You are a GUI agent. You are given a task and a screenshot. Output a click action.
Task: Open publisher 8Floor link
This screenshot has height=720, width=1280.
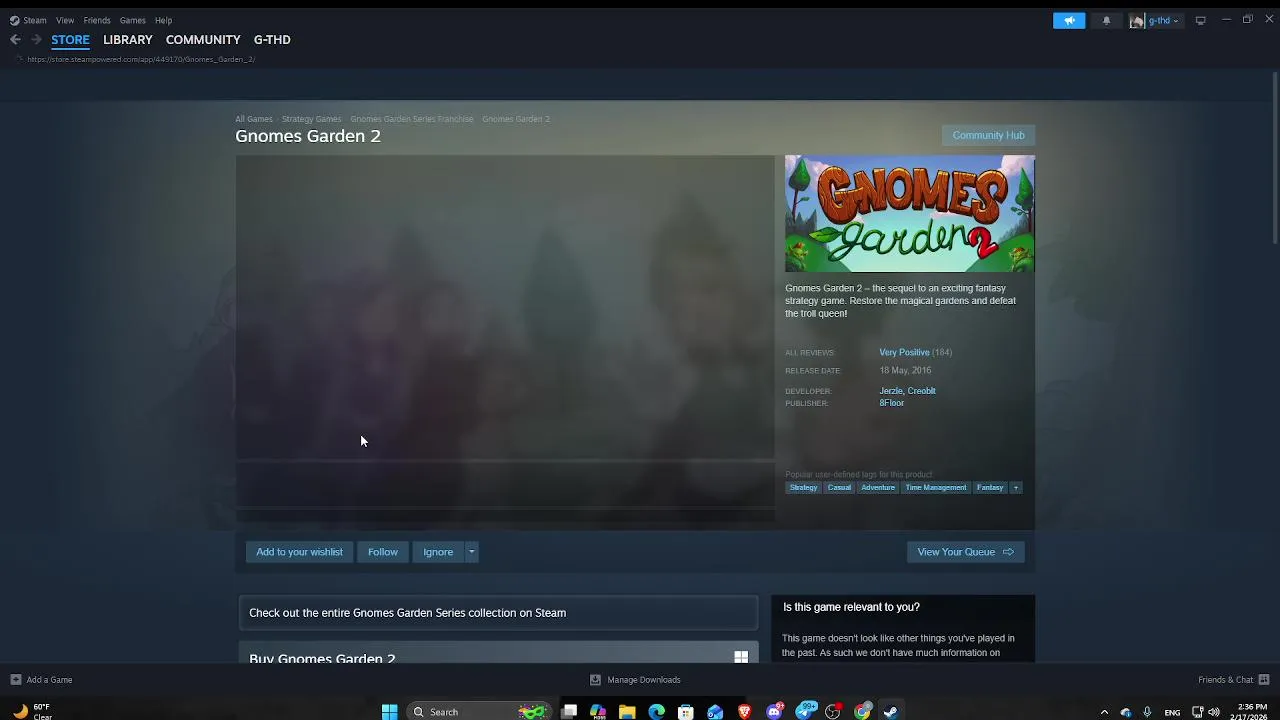(891, 403)
